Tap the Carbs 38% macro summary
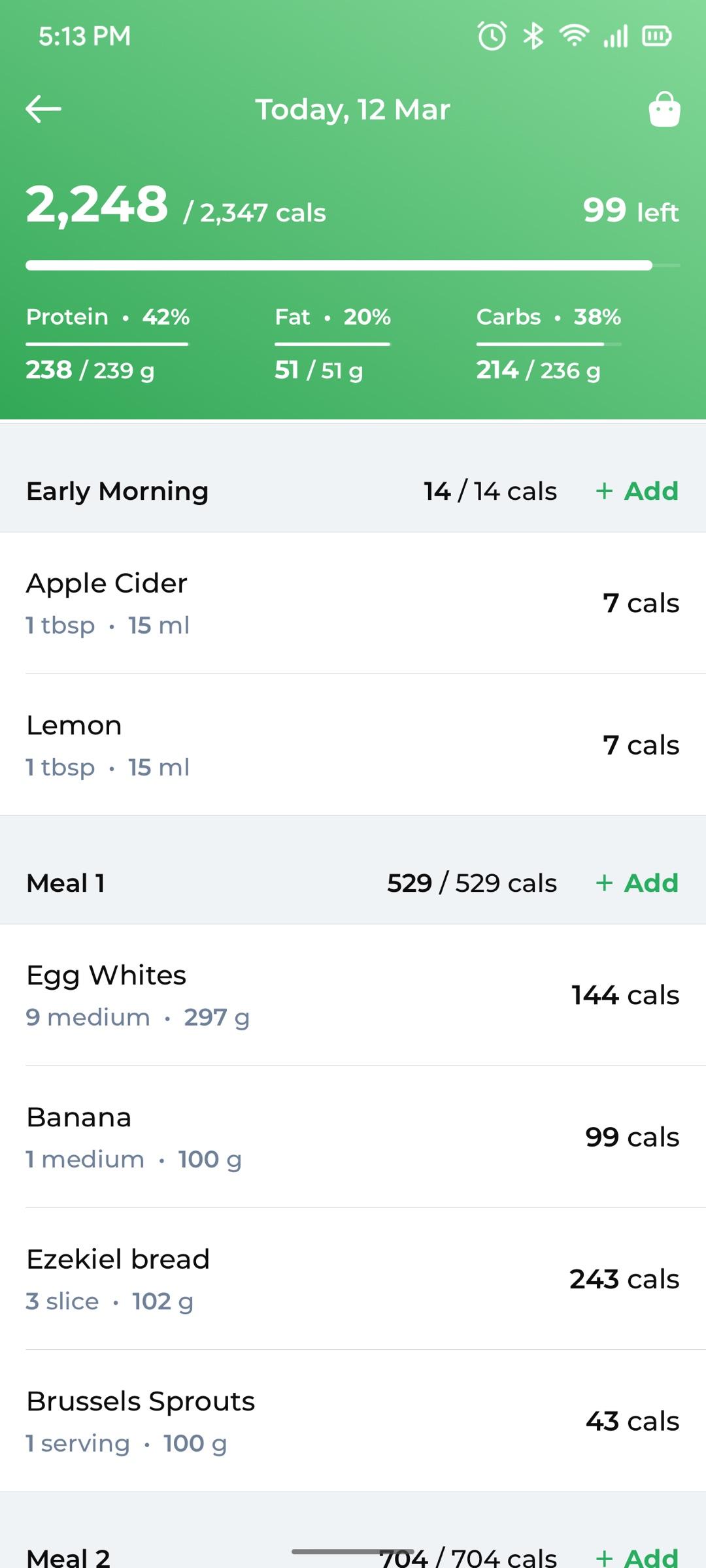This screenshot has height=1568, width=706. pos(548,344)
